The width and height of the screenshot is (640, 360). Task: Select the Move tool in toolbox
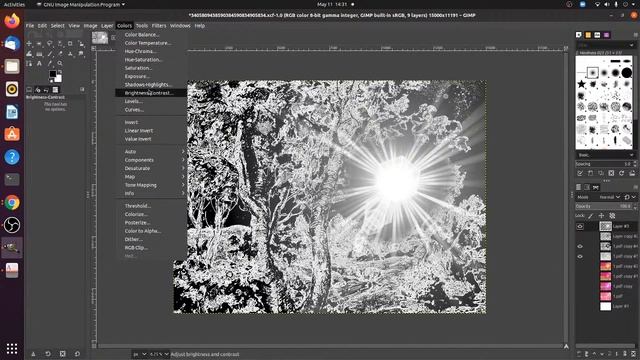[x=29, y=43]
